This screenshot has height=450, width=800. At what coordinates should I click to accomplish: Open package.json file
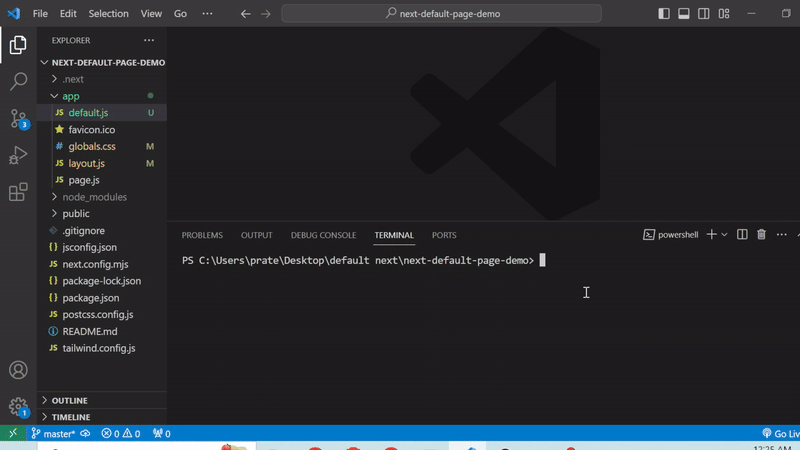coord(102,298)
